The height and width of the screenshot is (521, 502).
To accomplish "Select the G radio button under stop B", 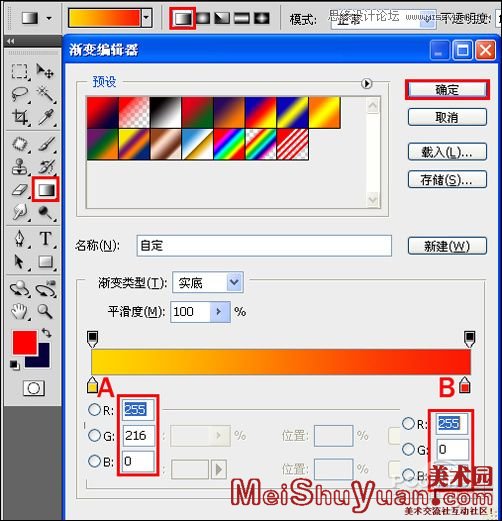I will pos(408,449).
